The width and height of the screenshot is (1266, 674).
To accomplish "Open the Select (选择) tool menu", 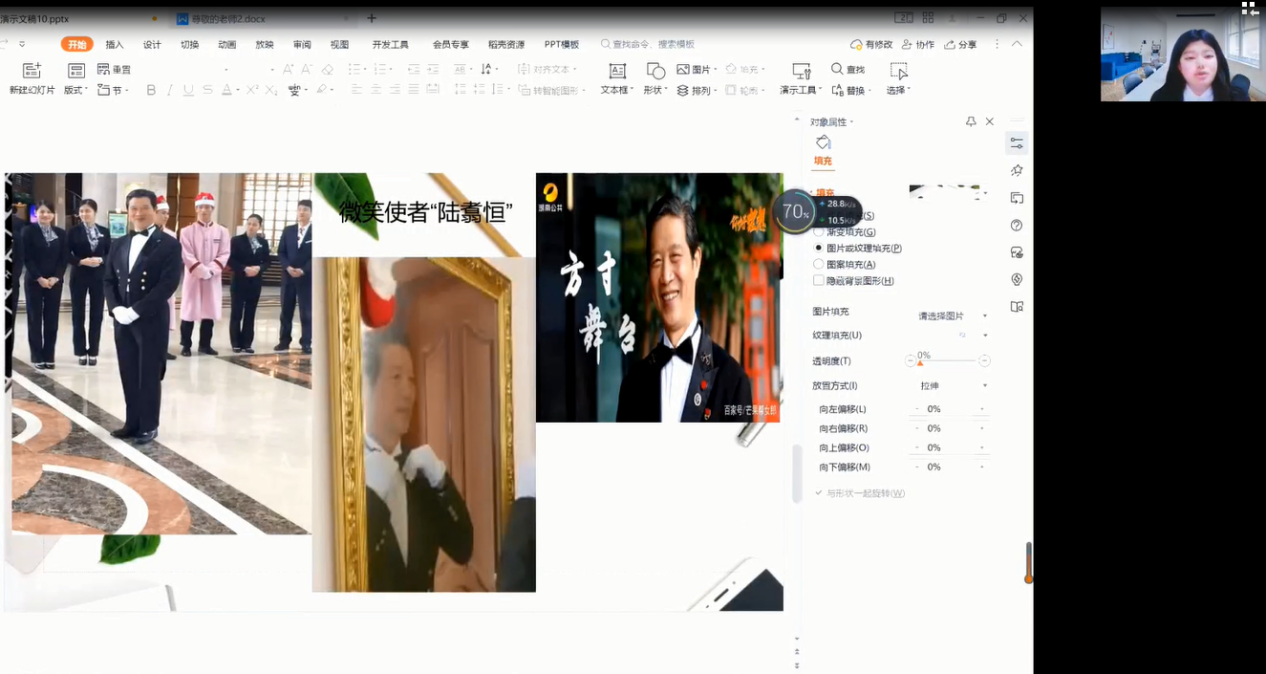I will [x=898, y=78].
